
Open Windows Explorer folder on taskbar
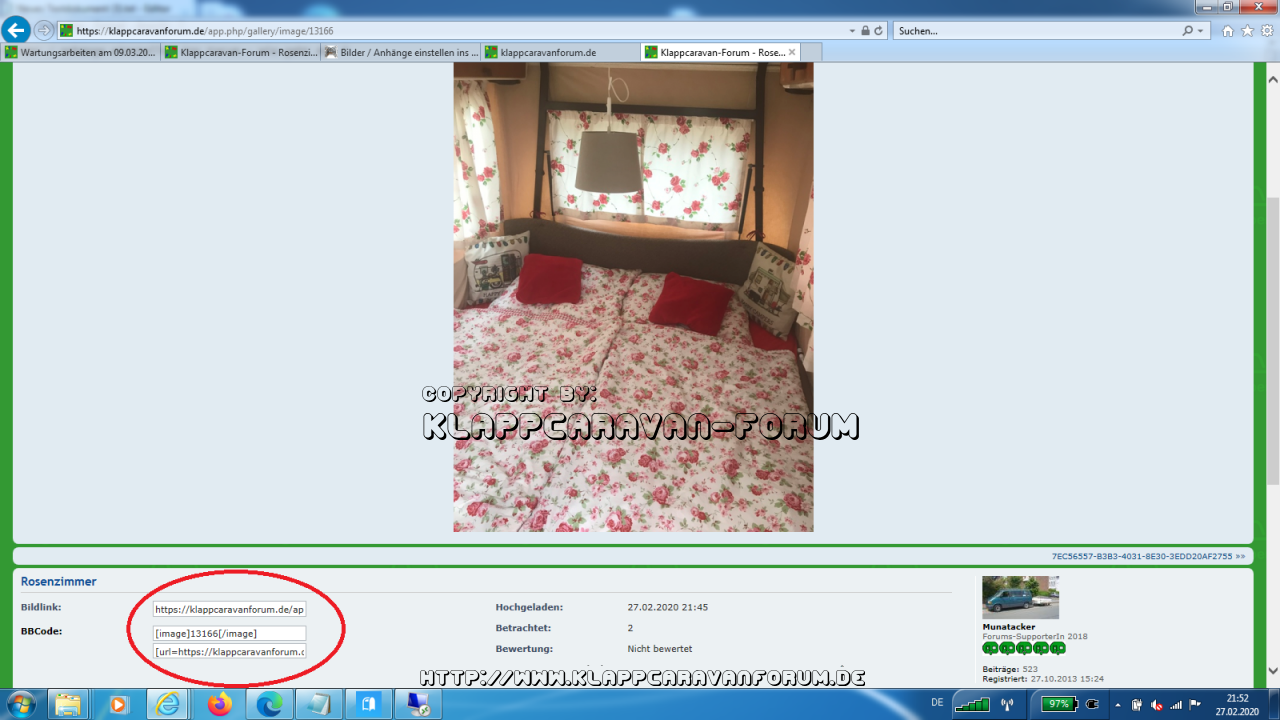[x=68, y=704]
